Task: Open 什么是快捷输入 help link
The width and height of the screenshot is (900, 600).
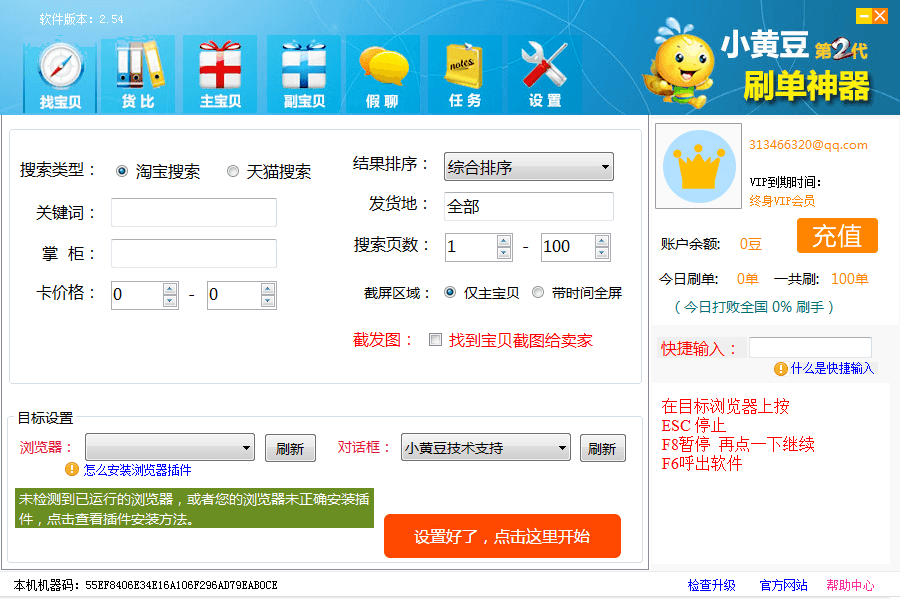Action: coord(832,369)
